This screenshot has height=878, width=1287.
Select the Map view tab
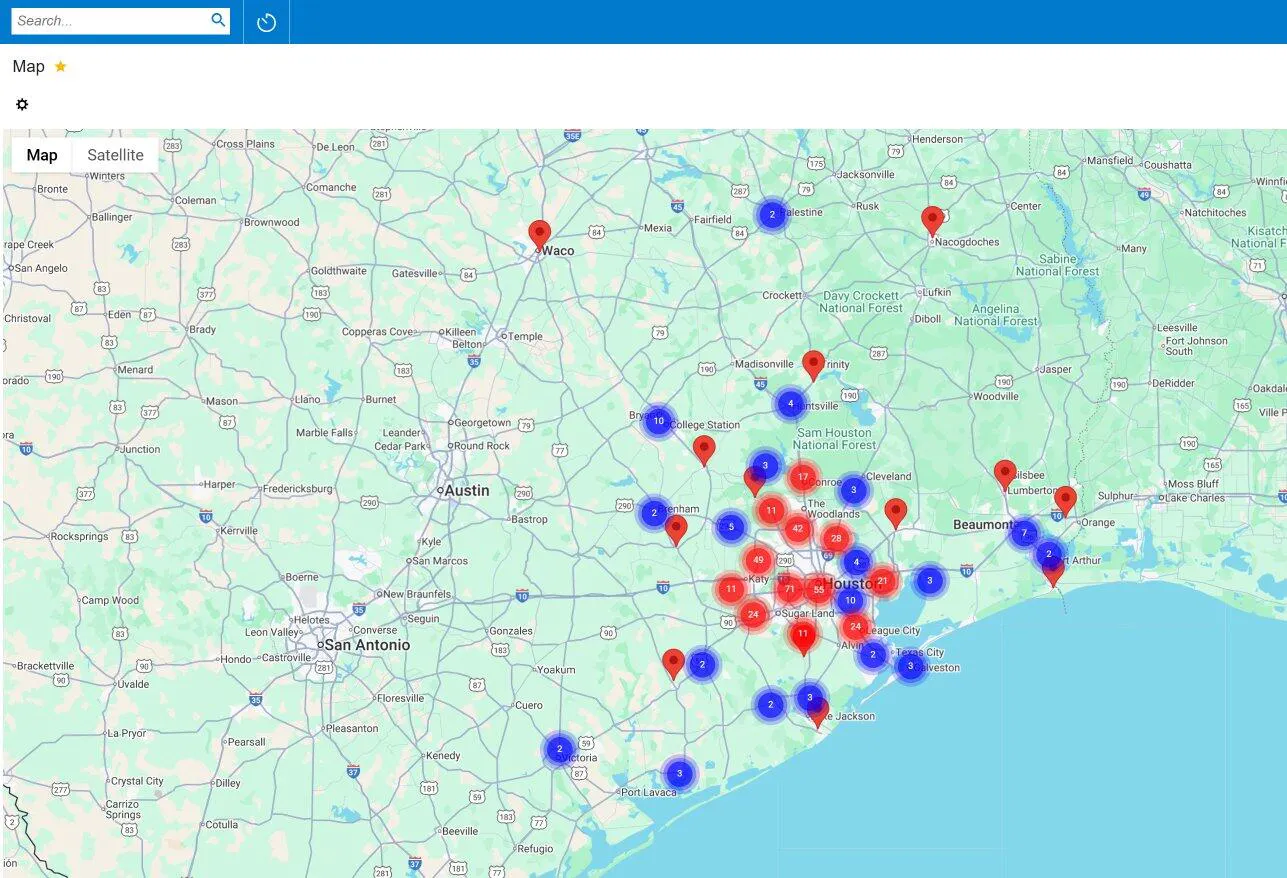(x=42, y=155)
